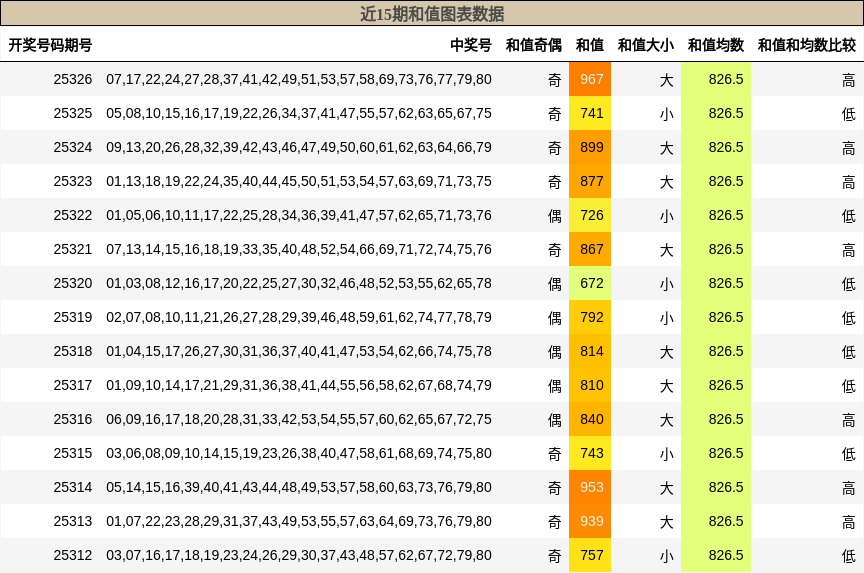Click the 和值 column header
Viewport: 864px width, 573px height.
click(x=590, y=45)
